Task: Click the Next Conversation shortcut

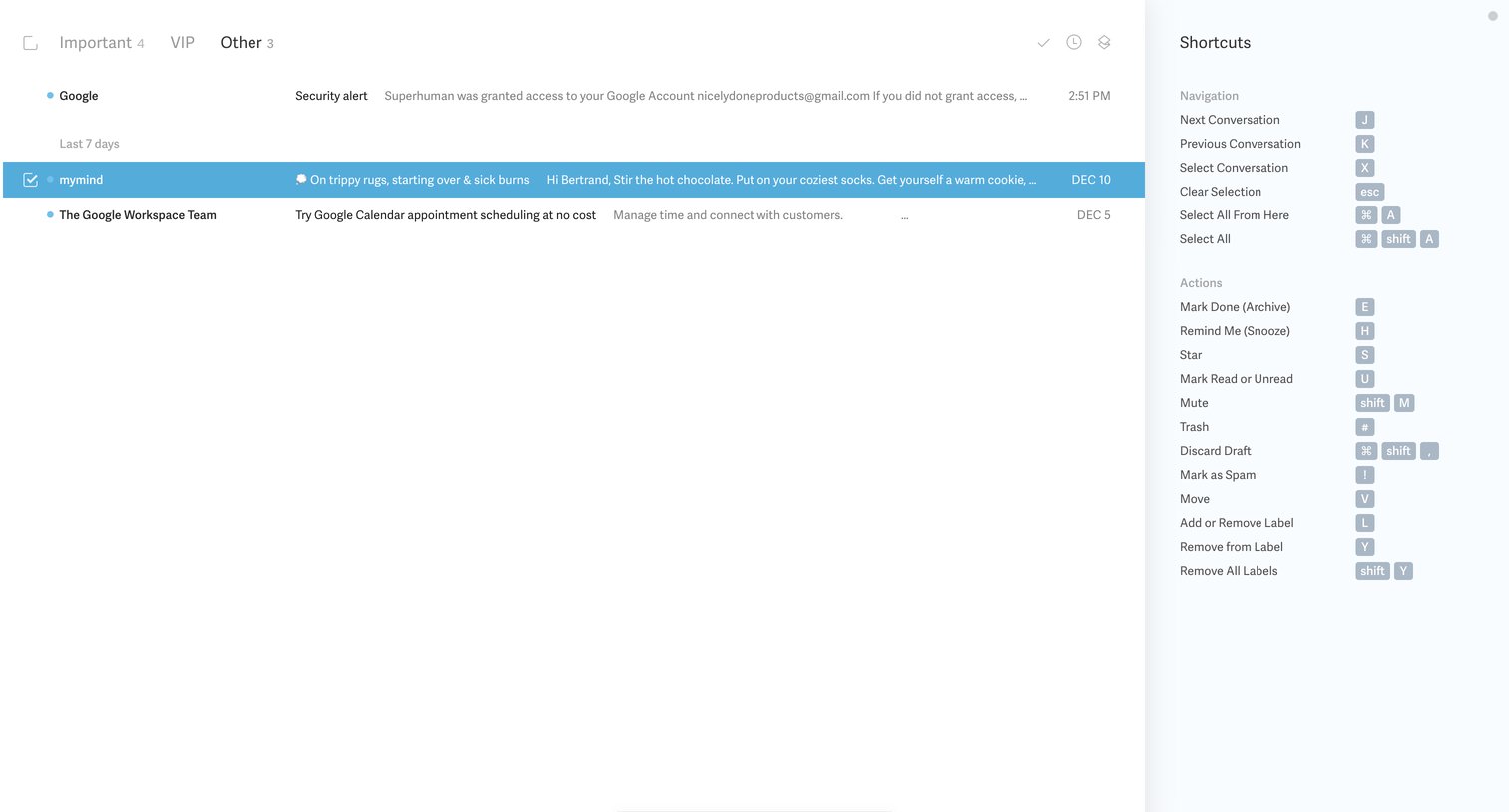Action: click(x=1230, y=120)
